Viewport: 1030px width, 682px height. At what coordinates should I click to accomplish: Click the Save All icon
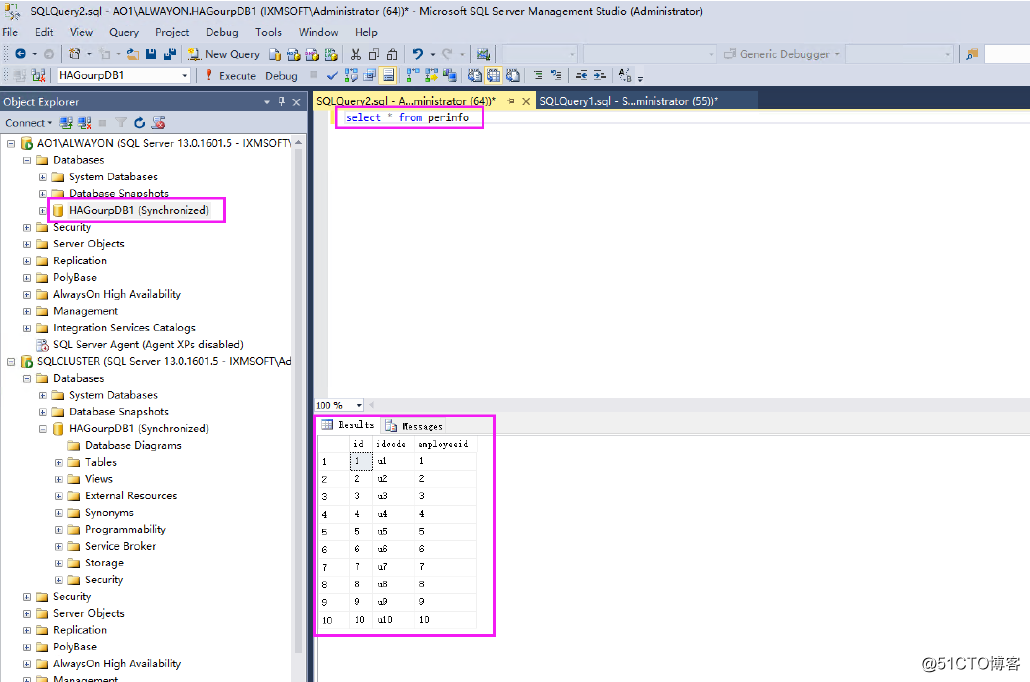[169, 54]
